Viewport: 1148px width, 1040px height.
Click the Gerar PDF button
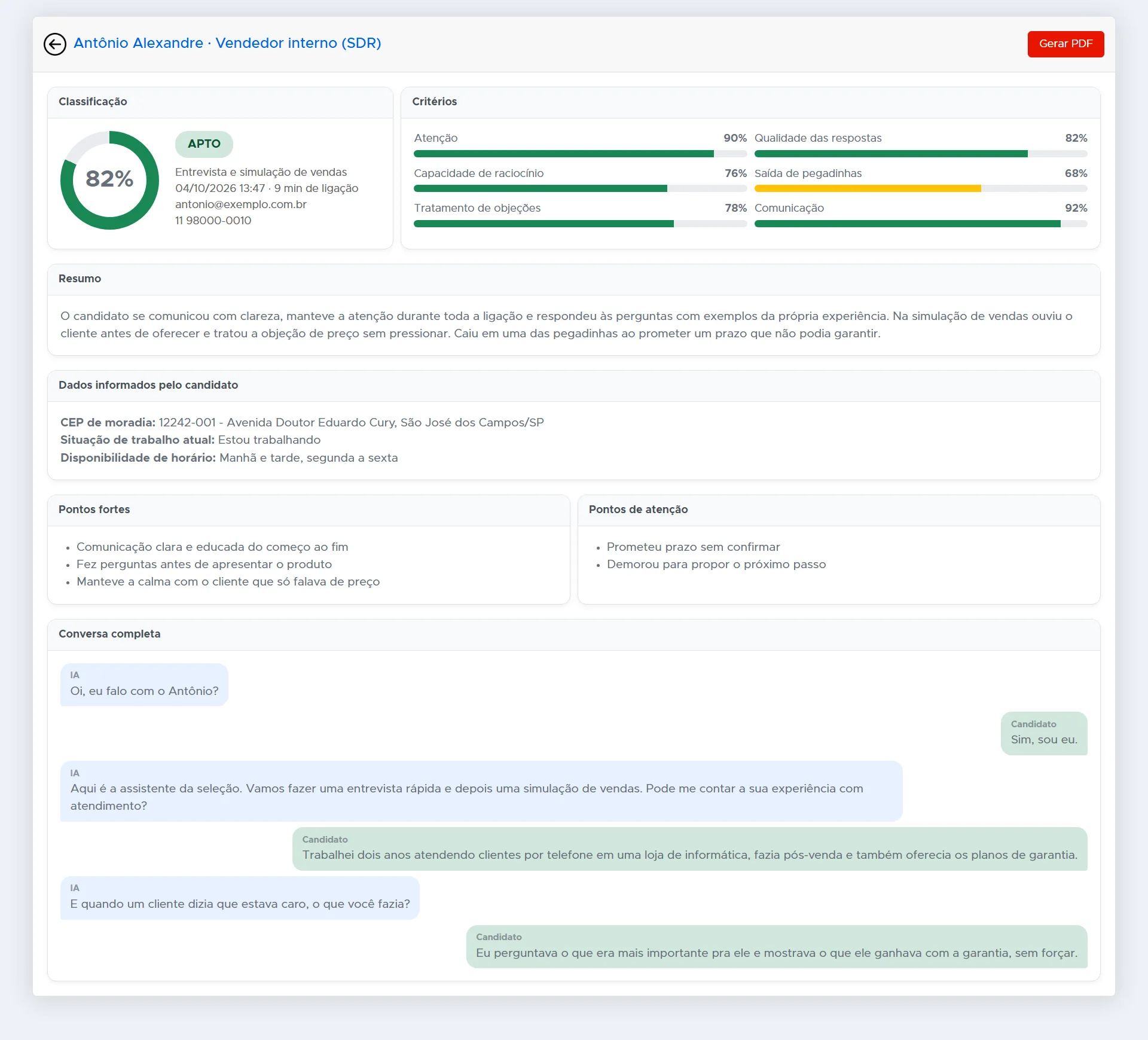click(x=1065, y=44)
